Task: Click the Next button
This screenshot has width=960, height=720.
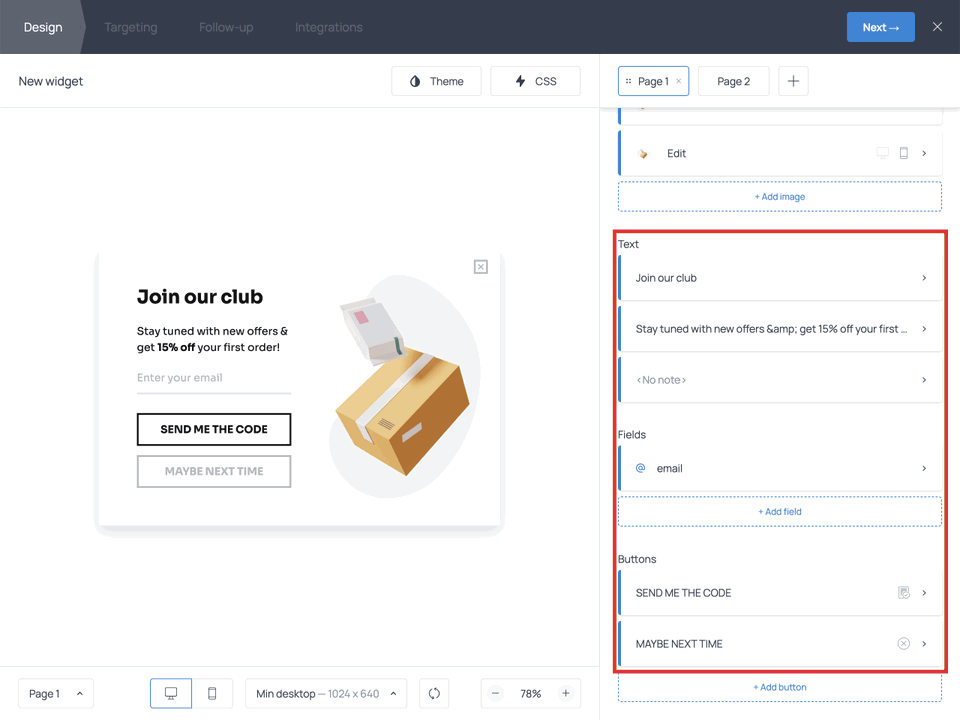Action: tap(880, 27)
